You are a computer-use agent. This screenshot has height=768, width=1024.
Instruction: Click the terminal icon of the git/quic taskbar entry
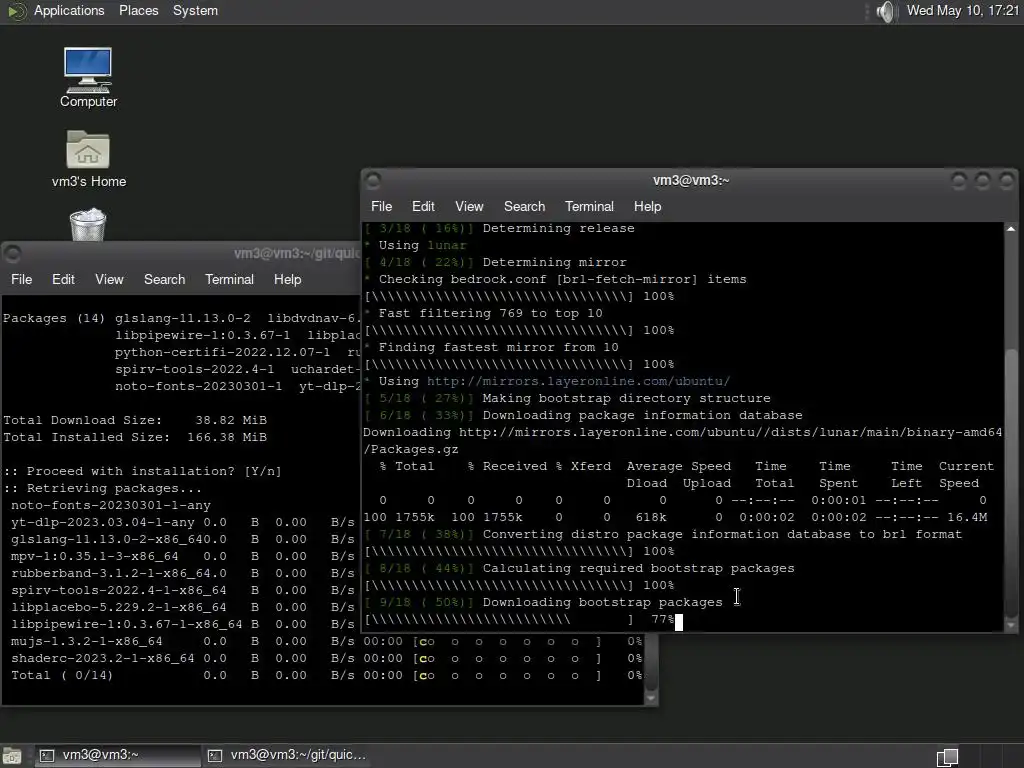point(215,756)
